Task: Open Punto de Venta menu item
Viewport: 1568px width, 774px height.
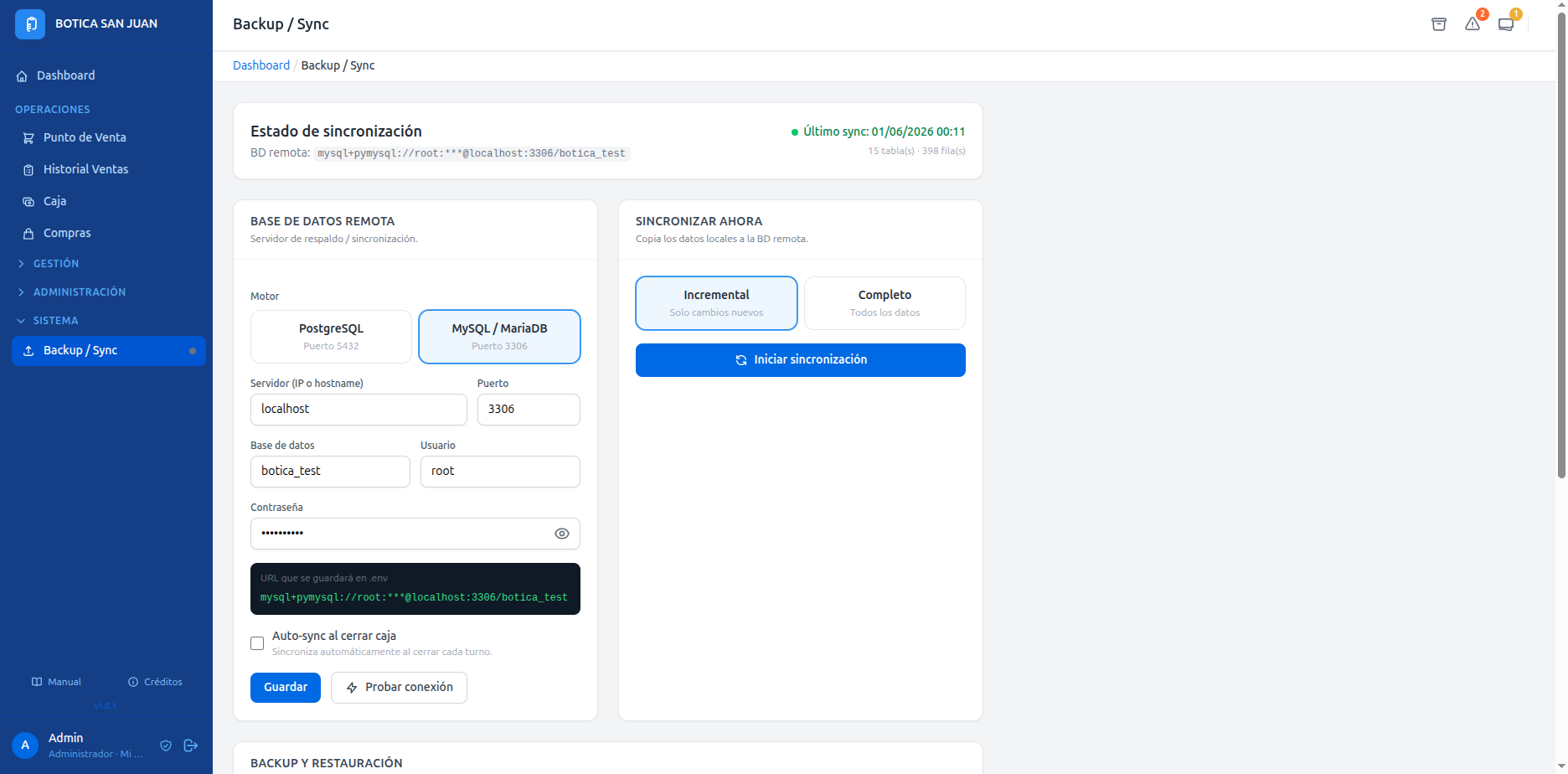Action: [x=109, y=137]
